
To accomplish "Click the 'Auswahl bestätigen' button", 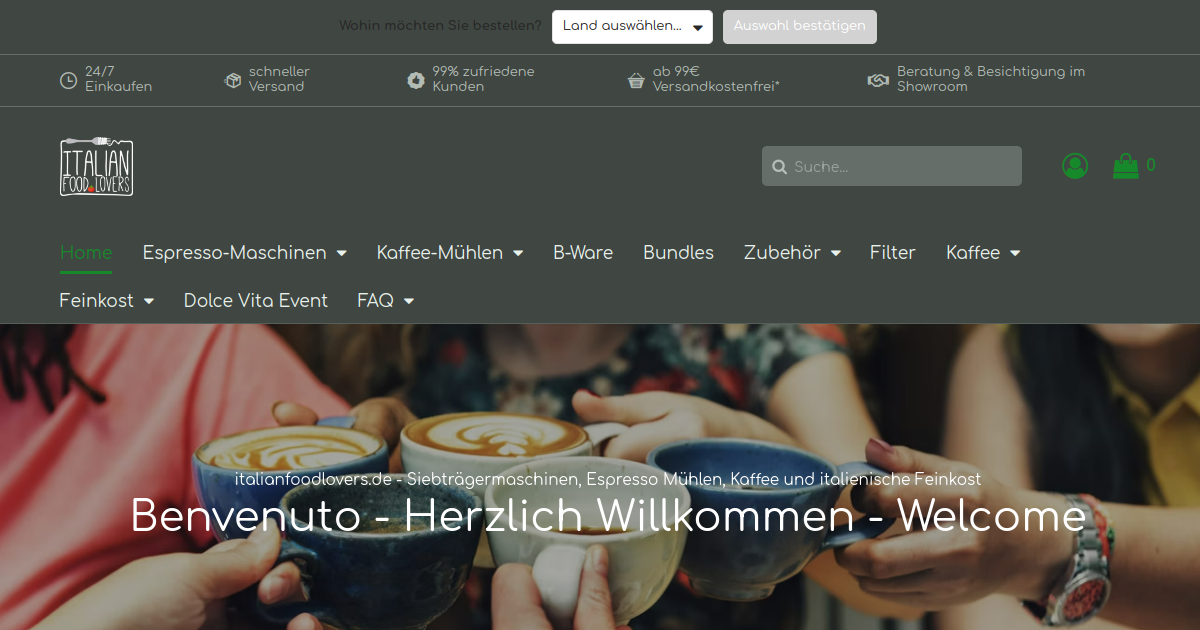I will pos(800,27).
